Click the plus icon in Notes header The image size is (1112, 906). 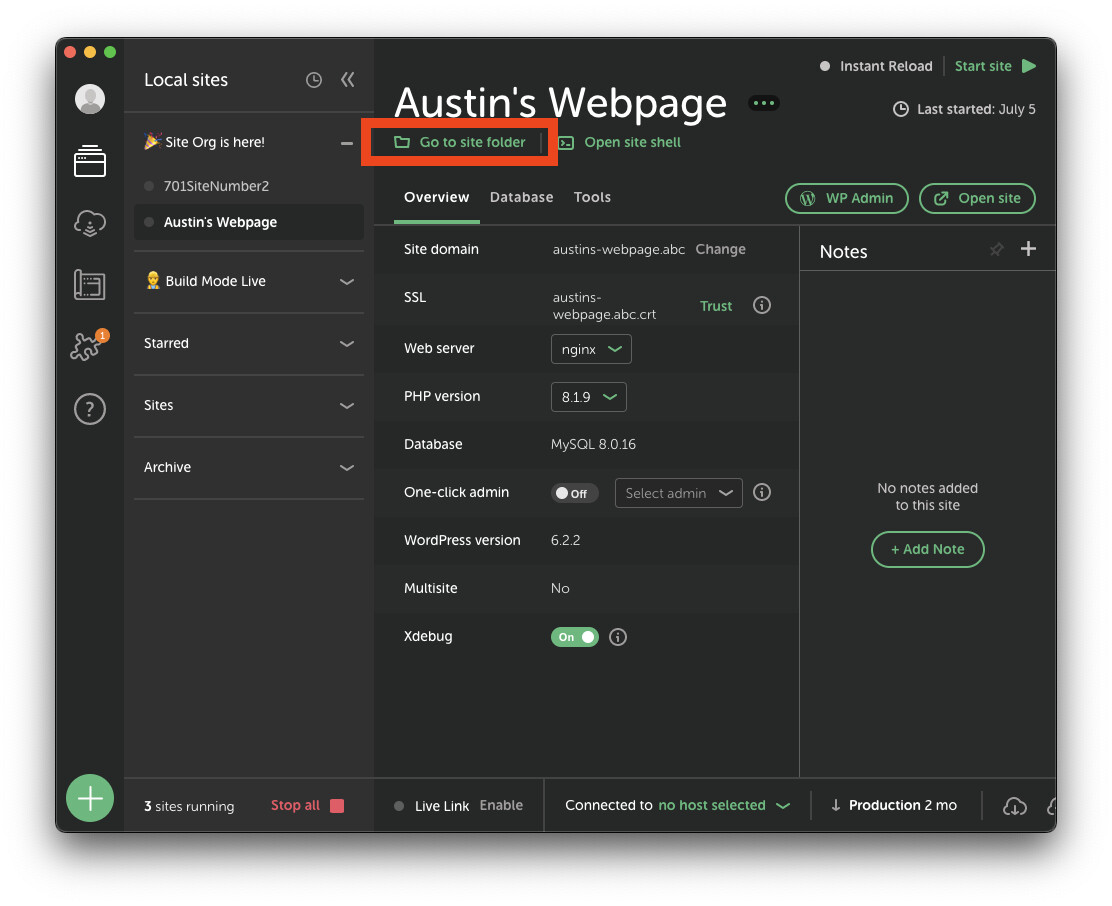click(1028, 249)
